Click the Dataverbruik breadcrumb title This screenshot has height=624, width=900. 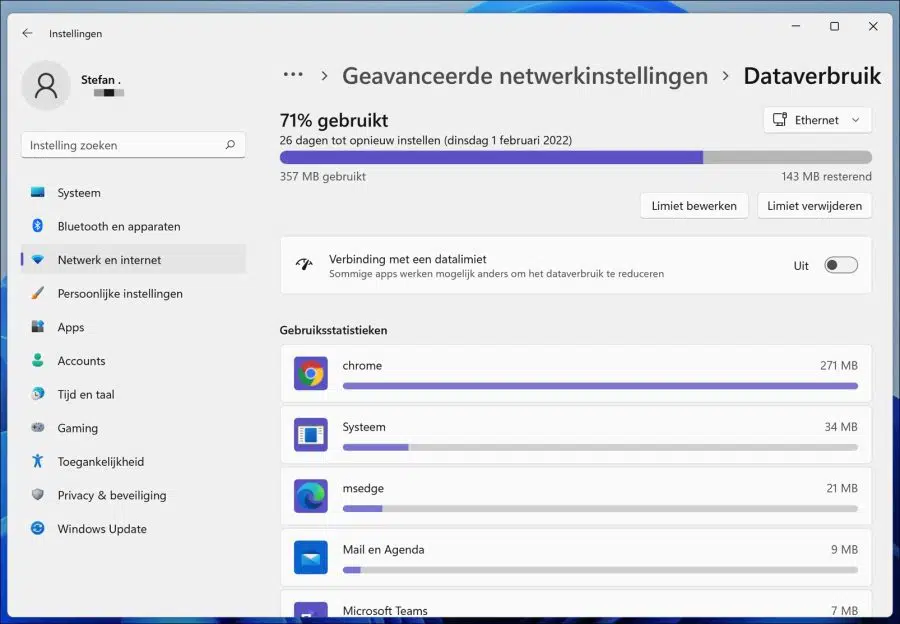tap(812, 76)
